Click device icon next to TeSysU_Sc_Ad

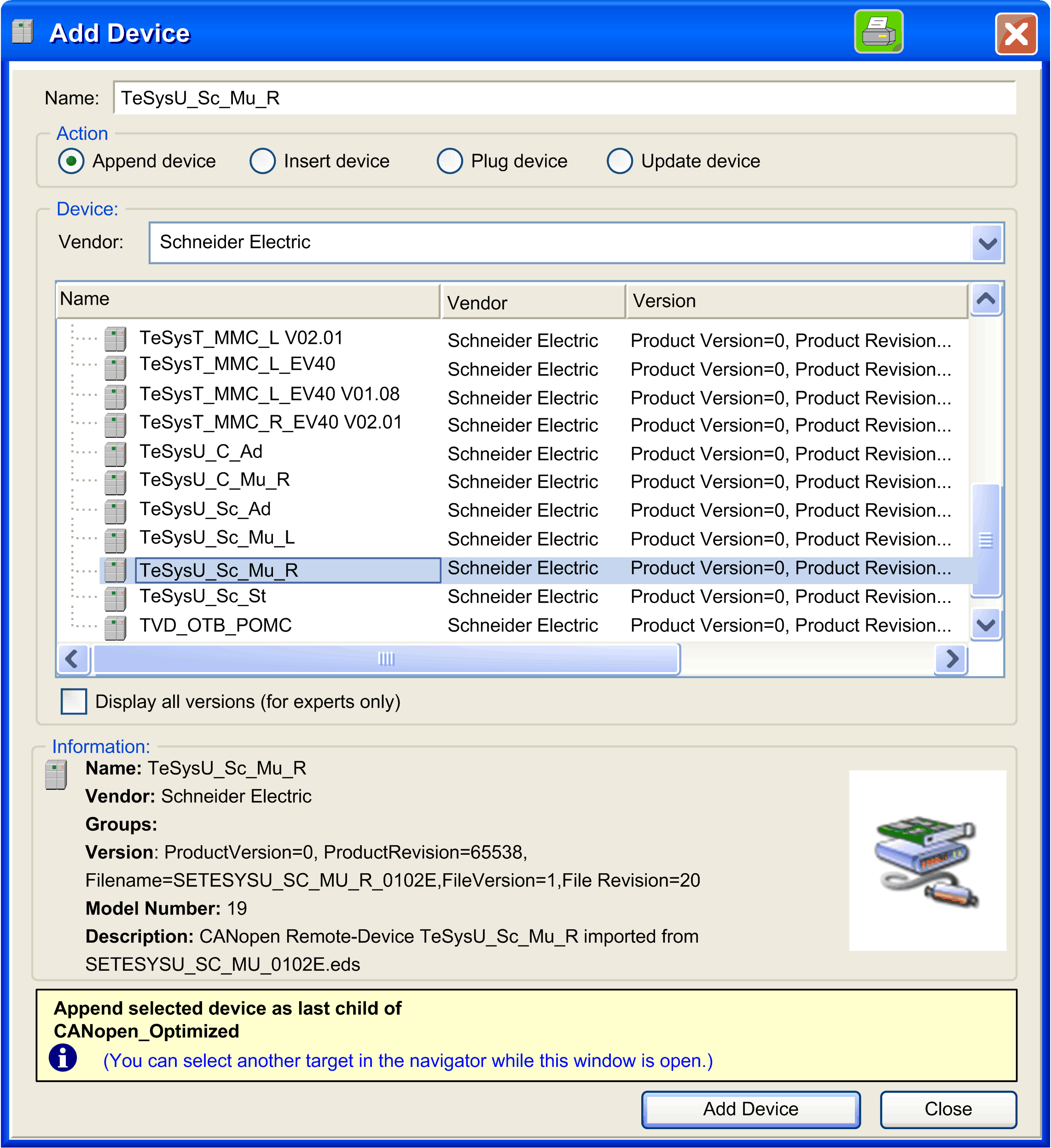point(115,511)
